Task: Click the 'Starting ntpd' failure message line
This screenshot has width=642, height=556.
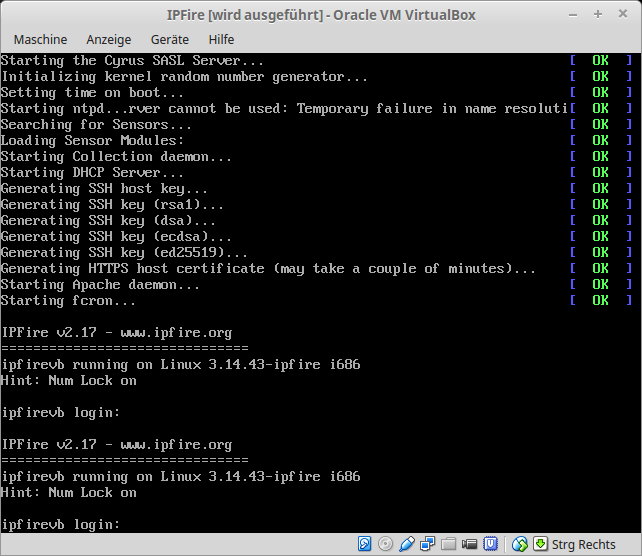Action: [x=285, y=108]
